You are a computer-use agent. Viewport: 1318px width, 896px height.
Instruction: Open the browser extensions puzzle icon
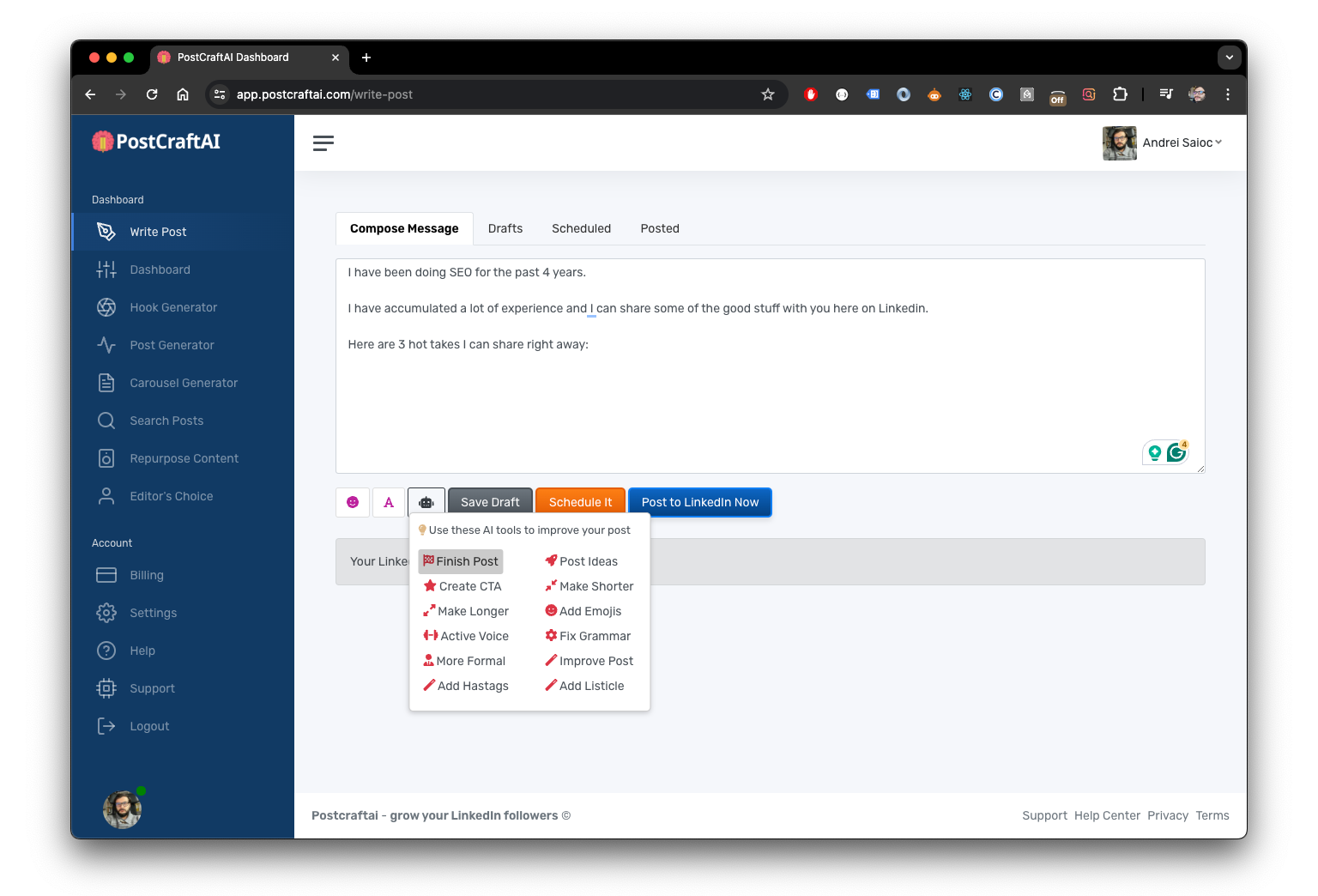click(x=1120, y=94)
